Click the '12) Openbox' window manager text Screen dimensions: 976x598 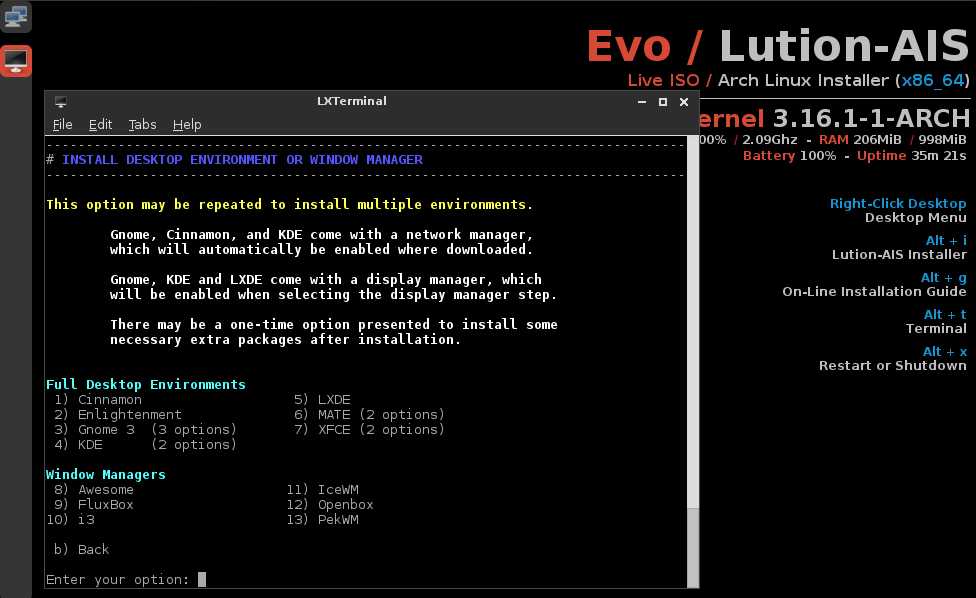[330, 505]
